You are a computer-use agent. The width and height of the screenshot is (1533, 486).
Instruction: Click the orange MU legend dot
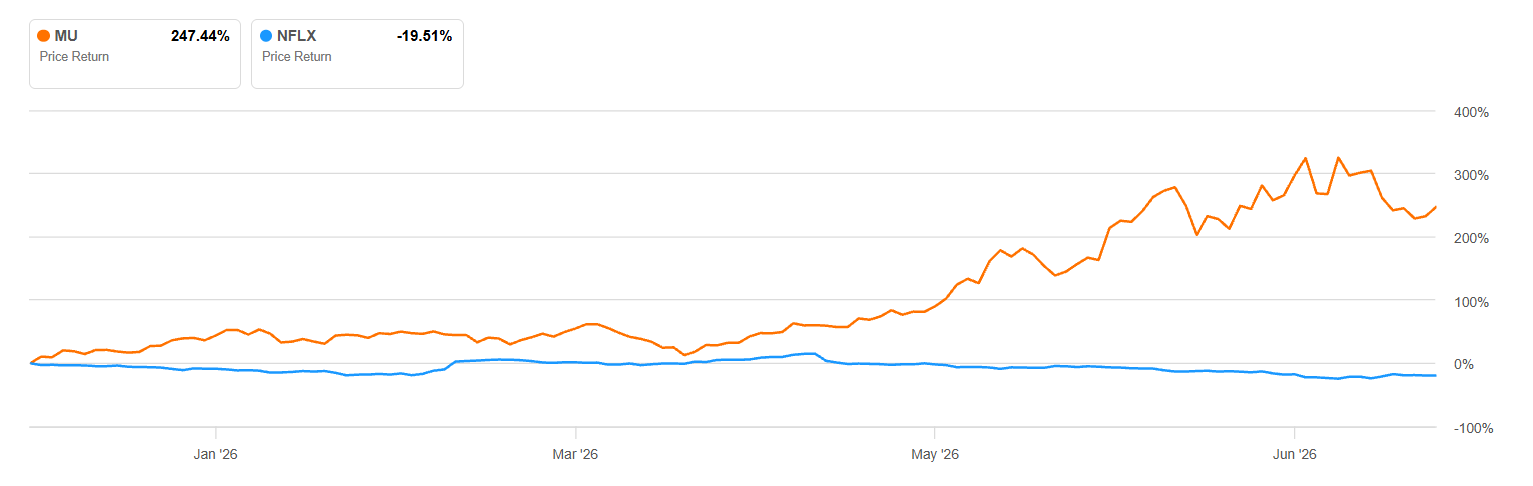point(44,36)
